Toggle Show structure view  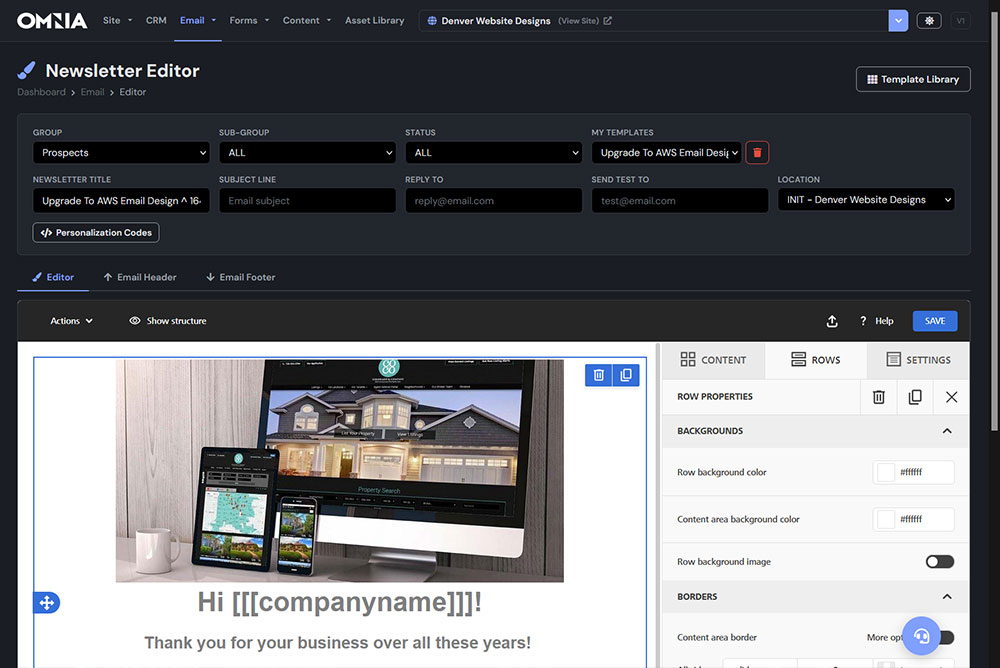click(168, 321)
